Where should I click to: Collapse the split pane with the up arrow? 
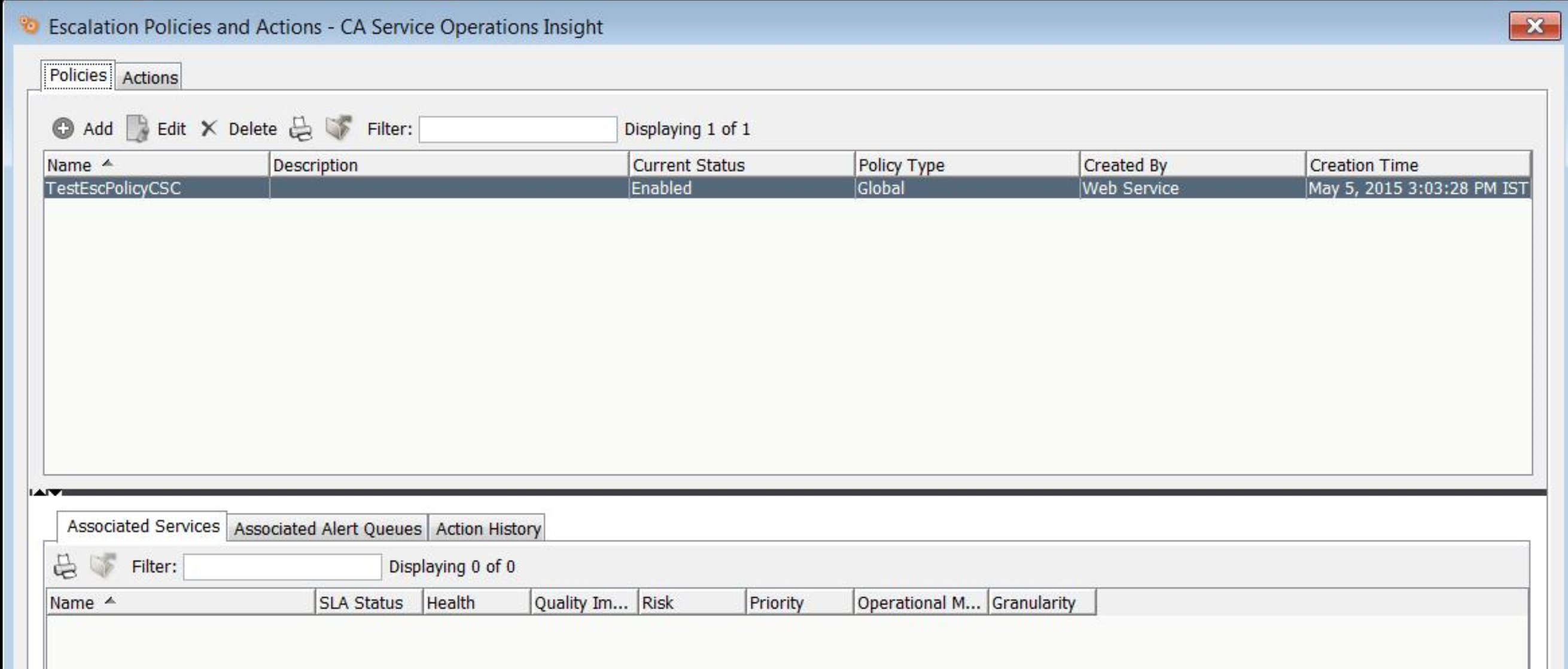coord(39,492)
